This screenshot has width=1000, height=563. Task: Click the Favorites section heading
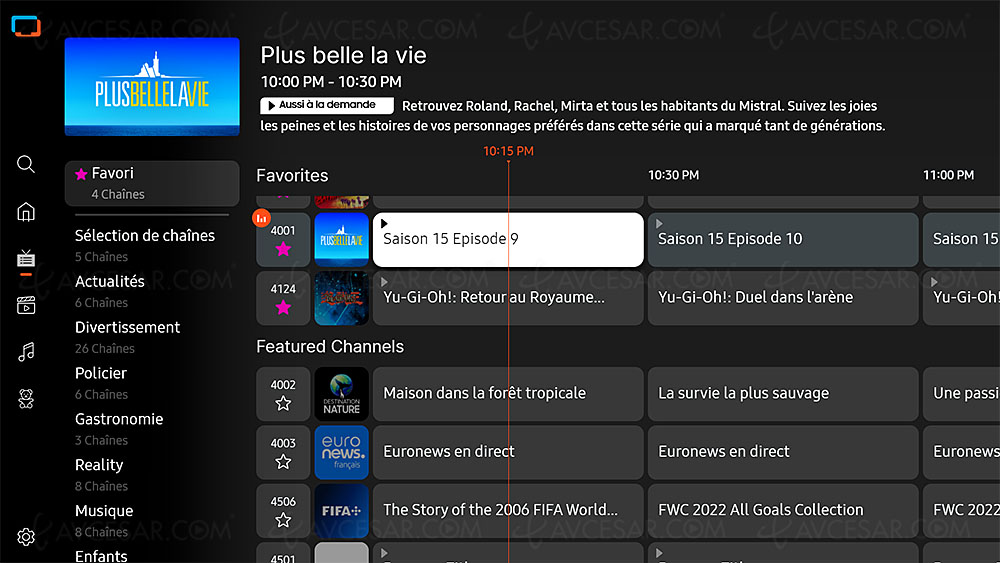point(292,176)
